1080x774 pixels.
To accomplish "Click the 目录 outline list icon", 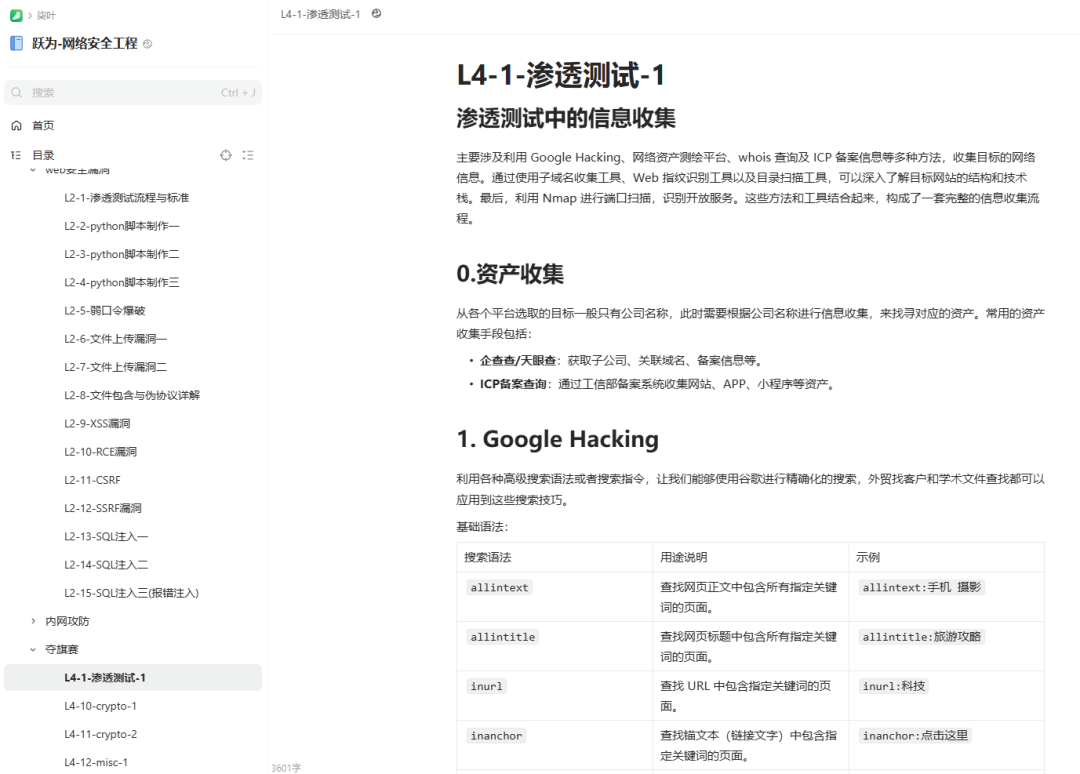I will tap(17, 155).
